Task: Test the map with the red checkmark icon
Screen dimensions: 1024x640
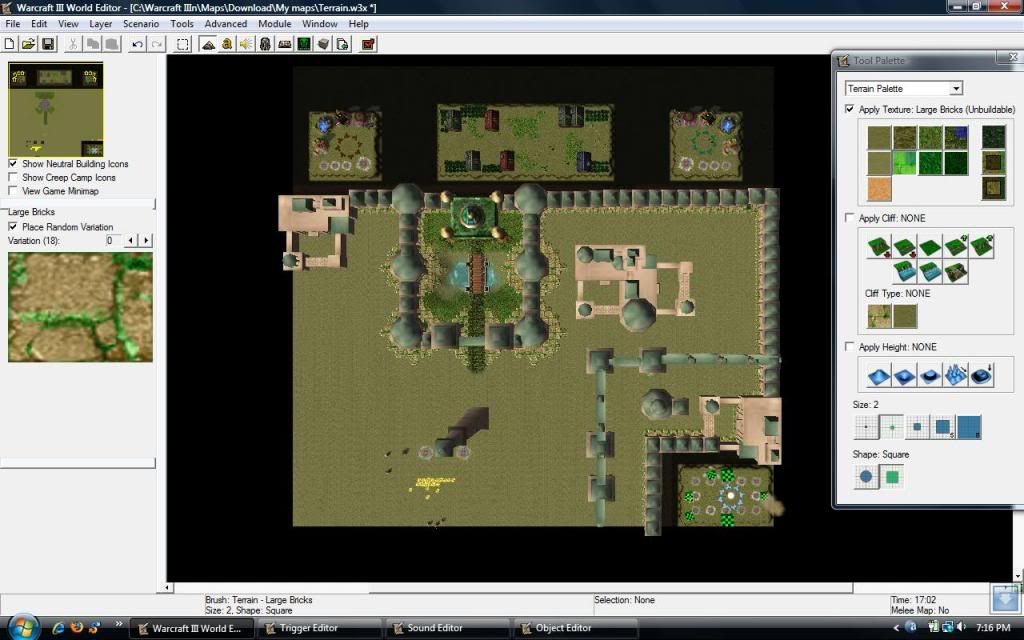Action: [x=368, y=44]
